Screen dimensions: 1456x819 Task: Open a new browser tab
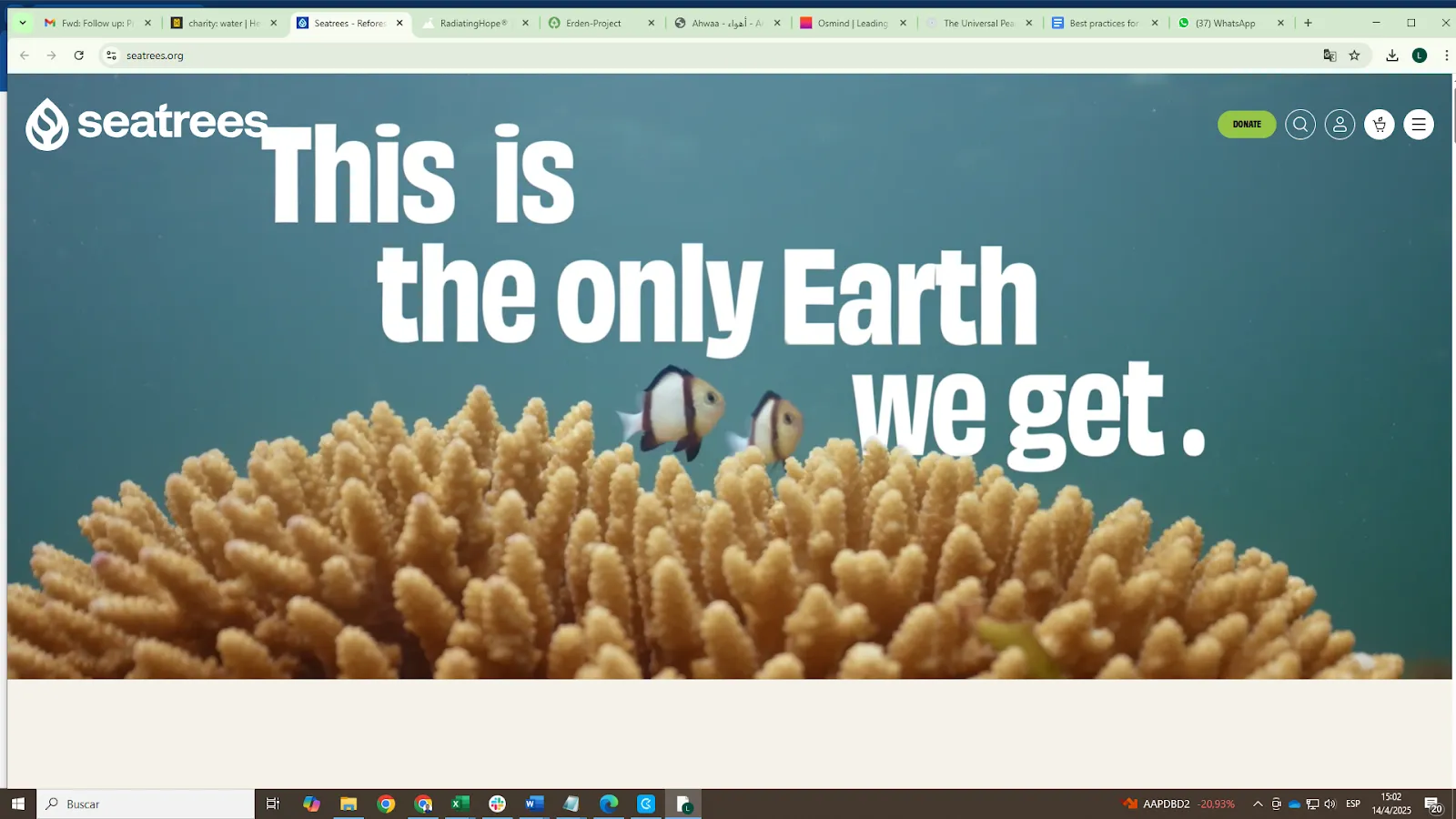[x=1308, y=23]
